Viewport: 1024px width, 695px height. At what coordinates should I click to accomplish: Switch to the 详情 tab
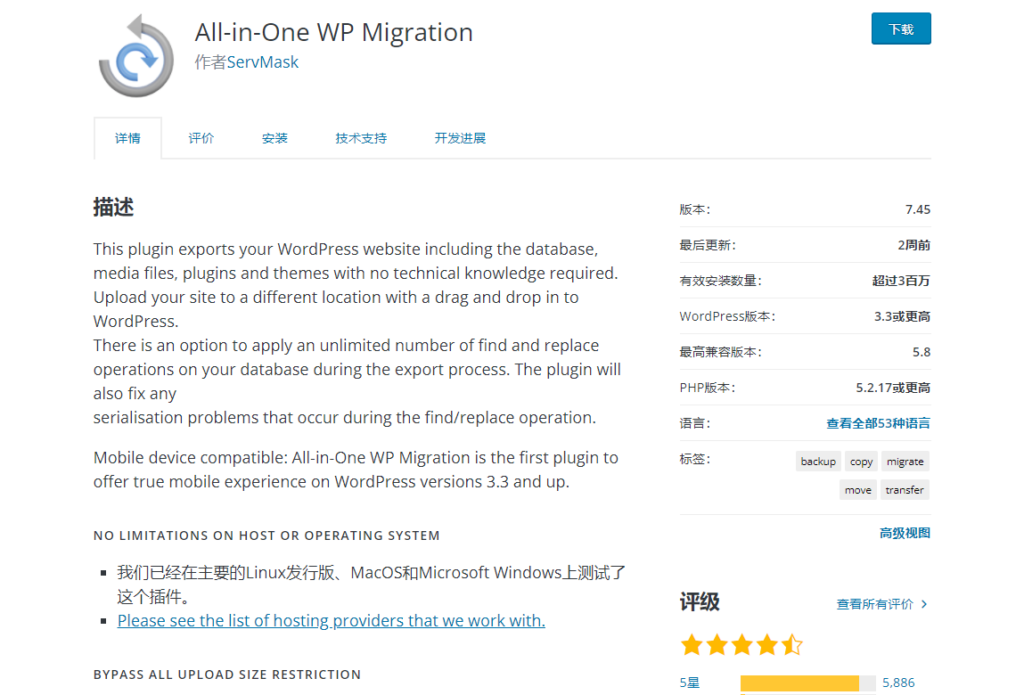click(128, 138)
